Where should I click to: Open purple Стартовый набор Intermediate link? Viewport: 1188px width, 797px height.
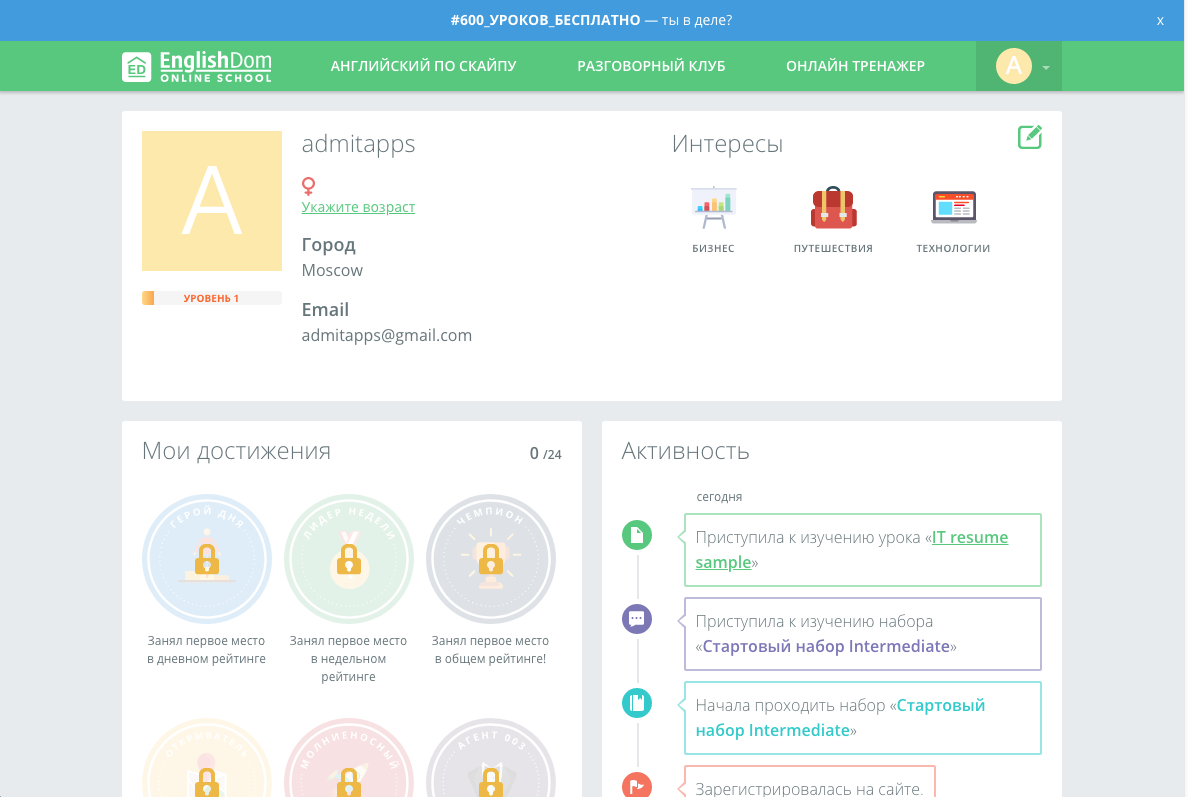(x=826, y=646)
